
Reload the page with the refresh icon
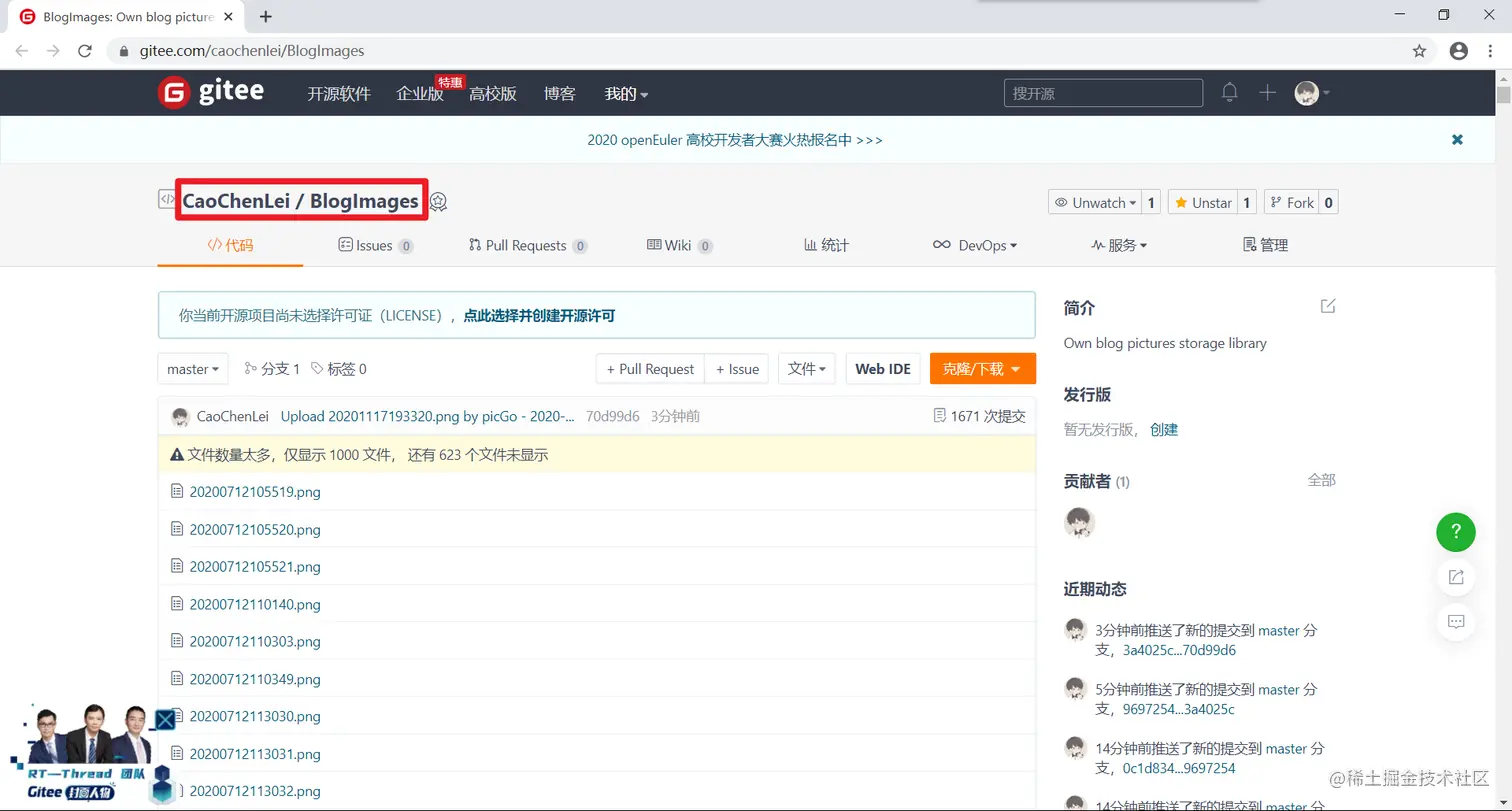[x=85, y=50]
